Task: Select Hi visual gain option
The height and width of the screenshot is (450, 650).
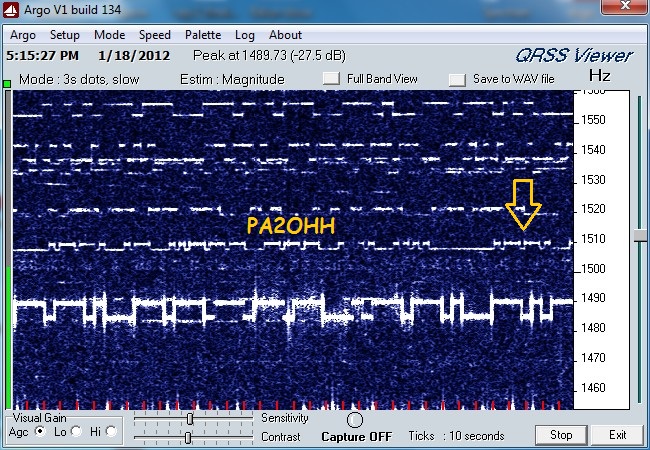Action: [x=111, y=432]
